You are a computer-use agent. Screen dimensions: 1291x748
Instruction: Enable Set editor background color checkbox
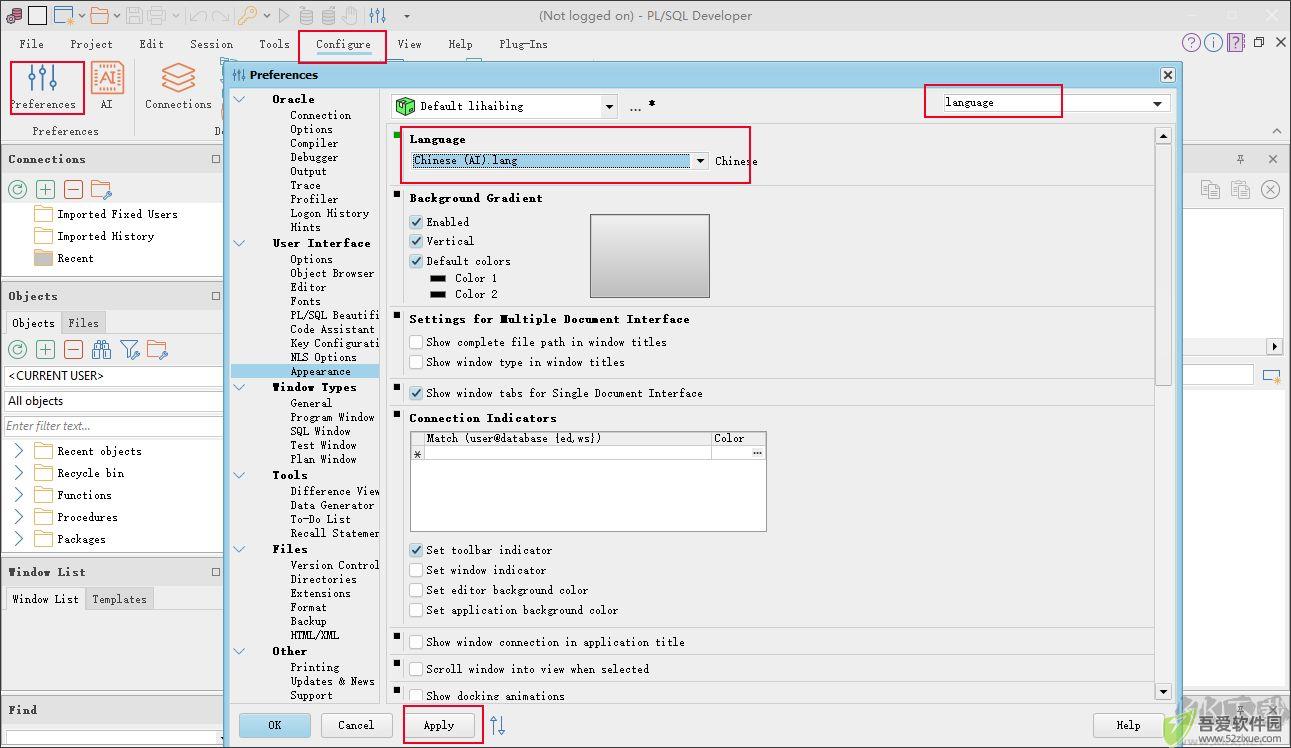click(x=416, y=590)
